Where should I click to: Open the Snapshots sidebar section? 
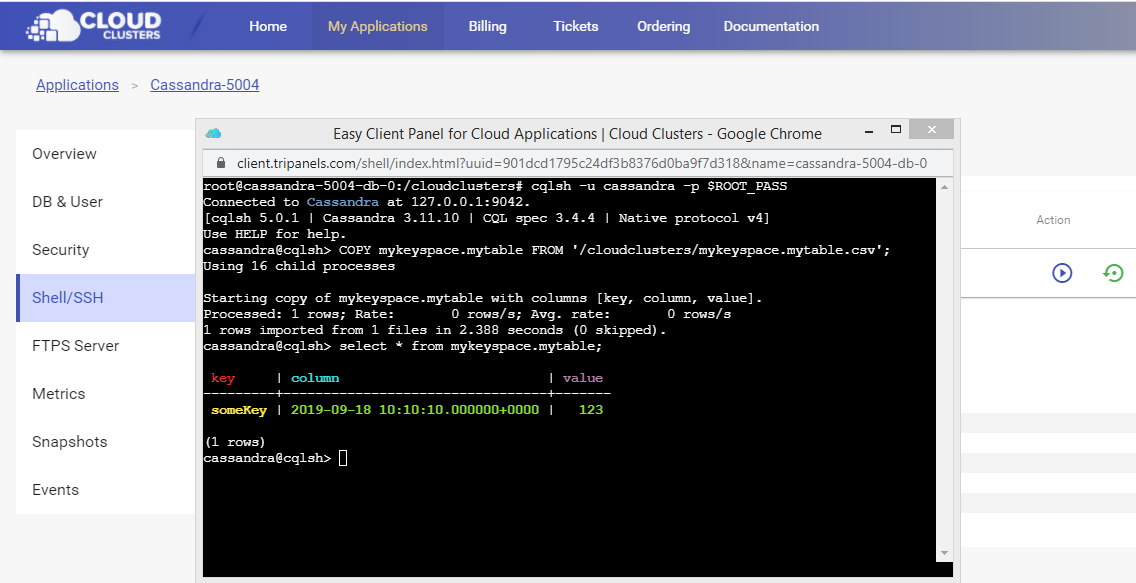click(x=106, y=442)
